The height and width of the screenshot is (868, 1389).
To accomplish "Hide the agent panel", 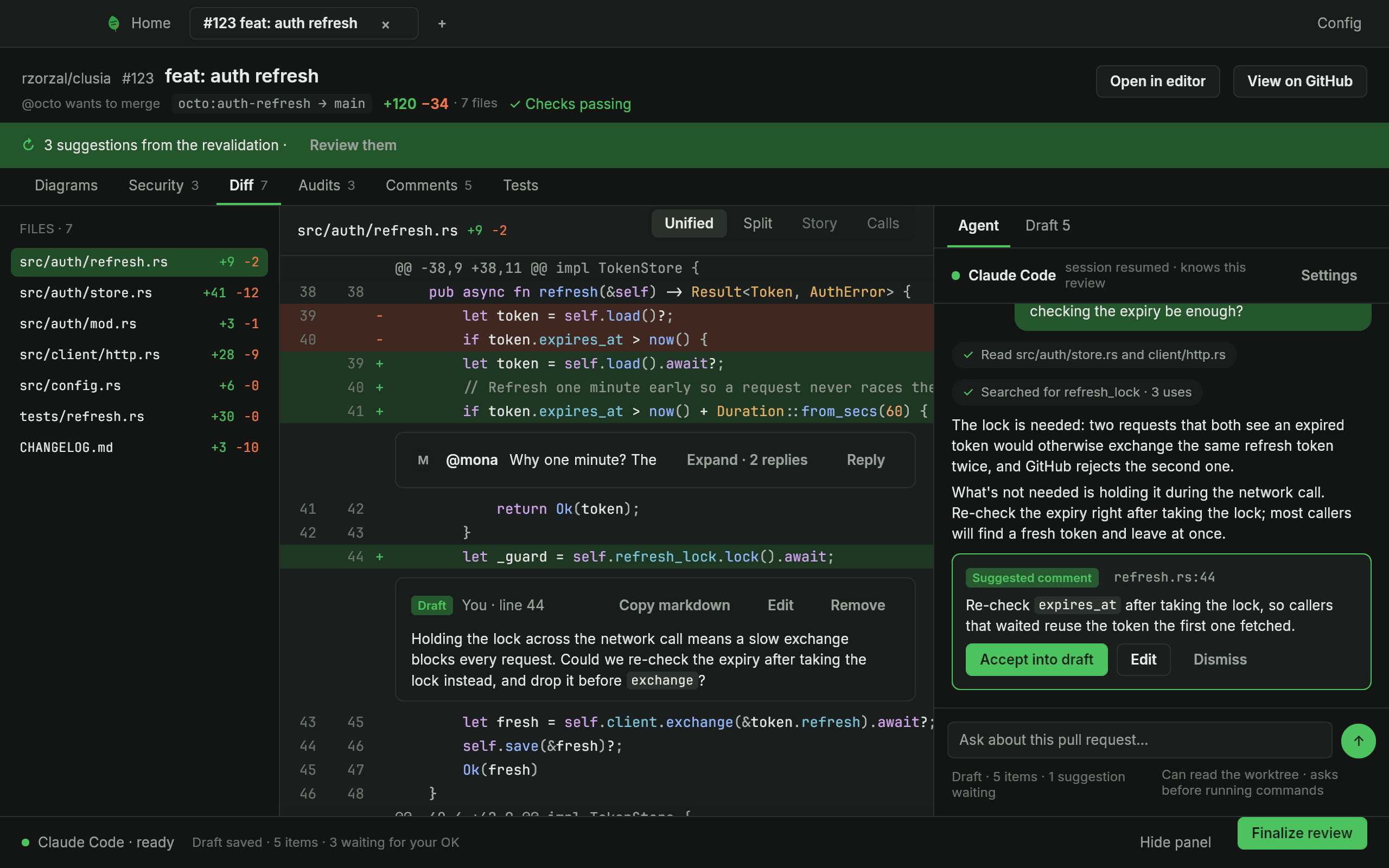I will (x=1175, y=842).
